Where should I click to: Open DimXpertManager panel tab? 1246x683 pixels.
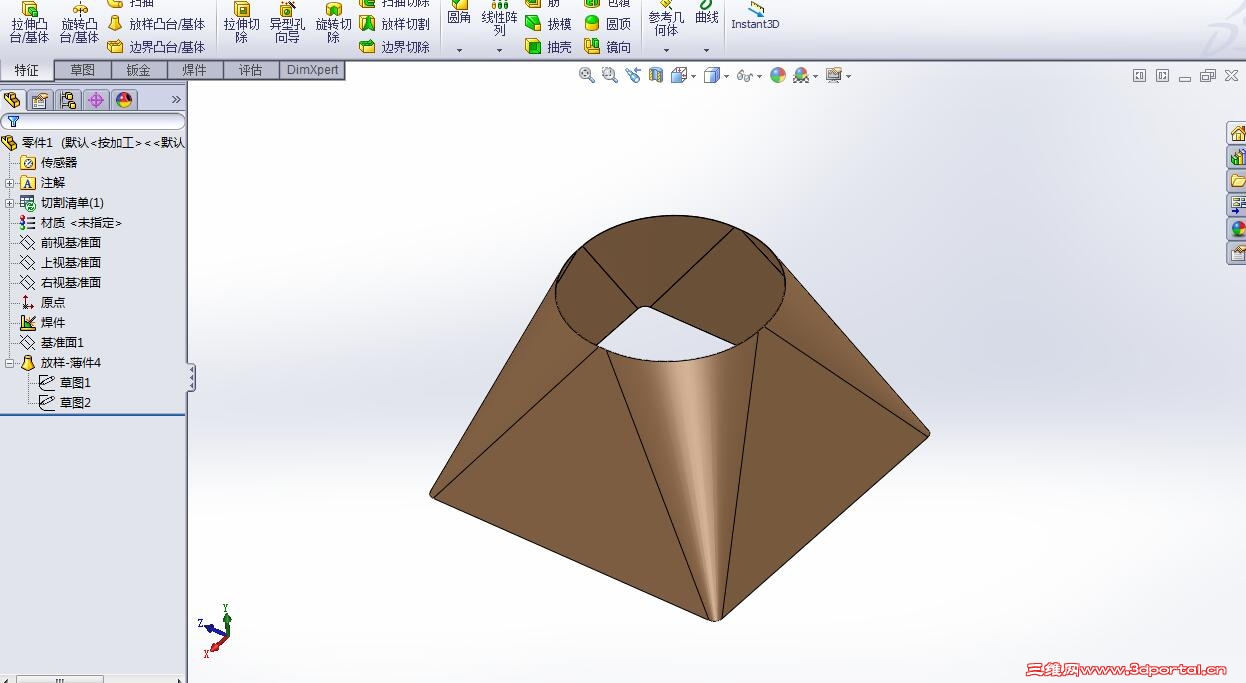pyautogui.click(x=96, y=100)
